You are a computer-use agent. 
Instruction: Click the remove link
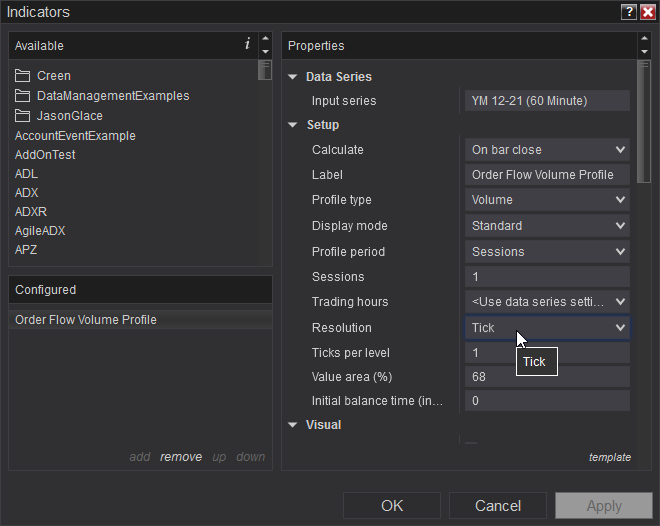181,457
